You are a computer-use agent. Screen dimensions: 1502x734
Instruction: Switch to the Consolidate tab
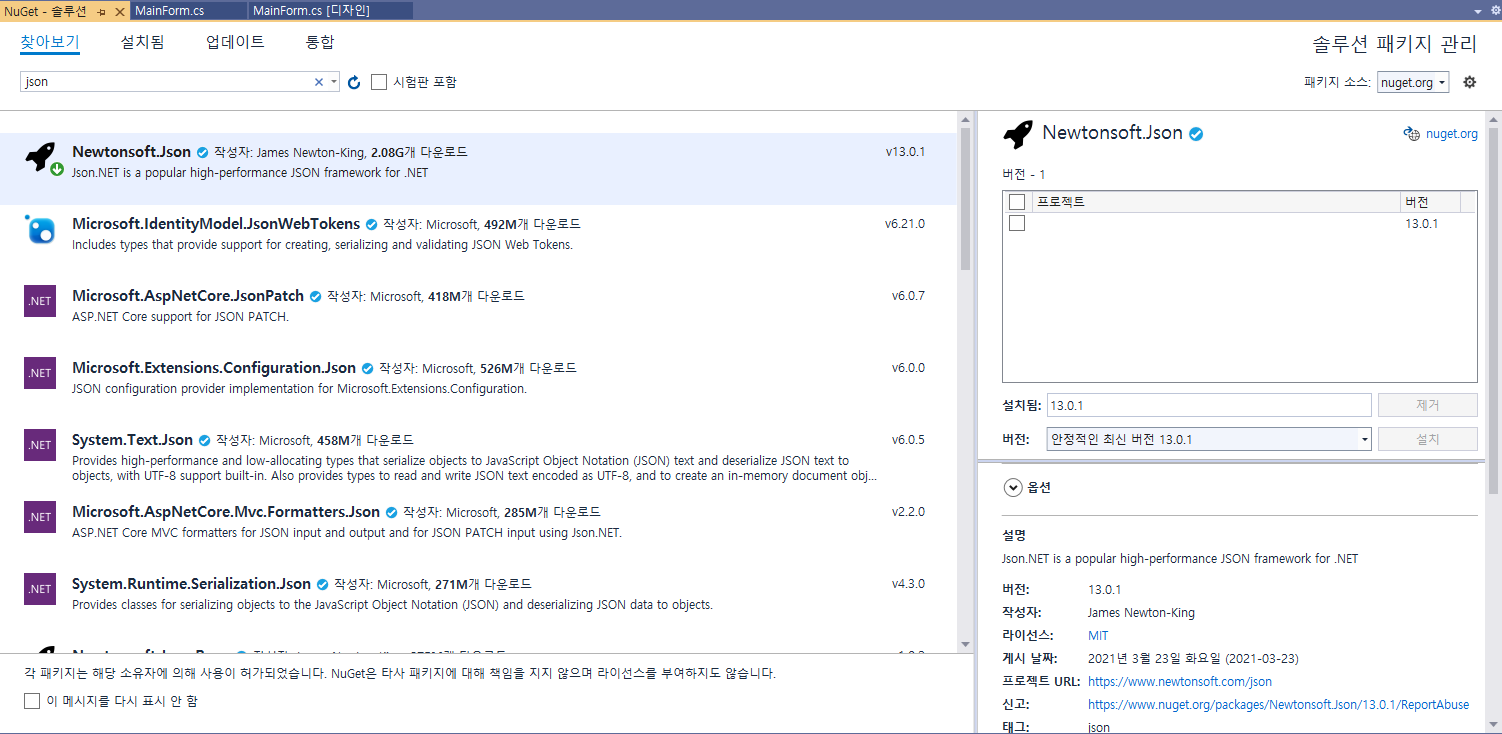320,42
